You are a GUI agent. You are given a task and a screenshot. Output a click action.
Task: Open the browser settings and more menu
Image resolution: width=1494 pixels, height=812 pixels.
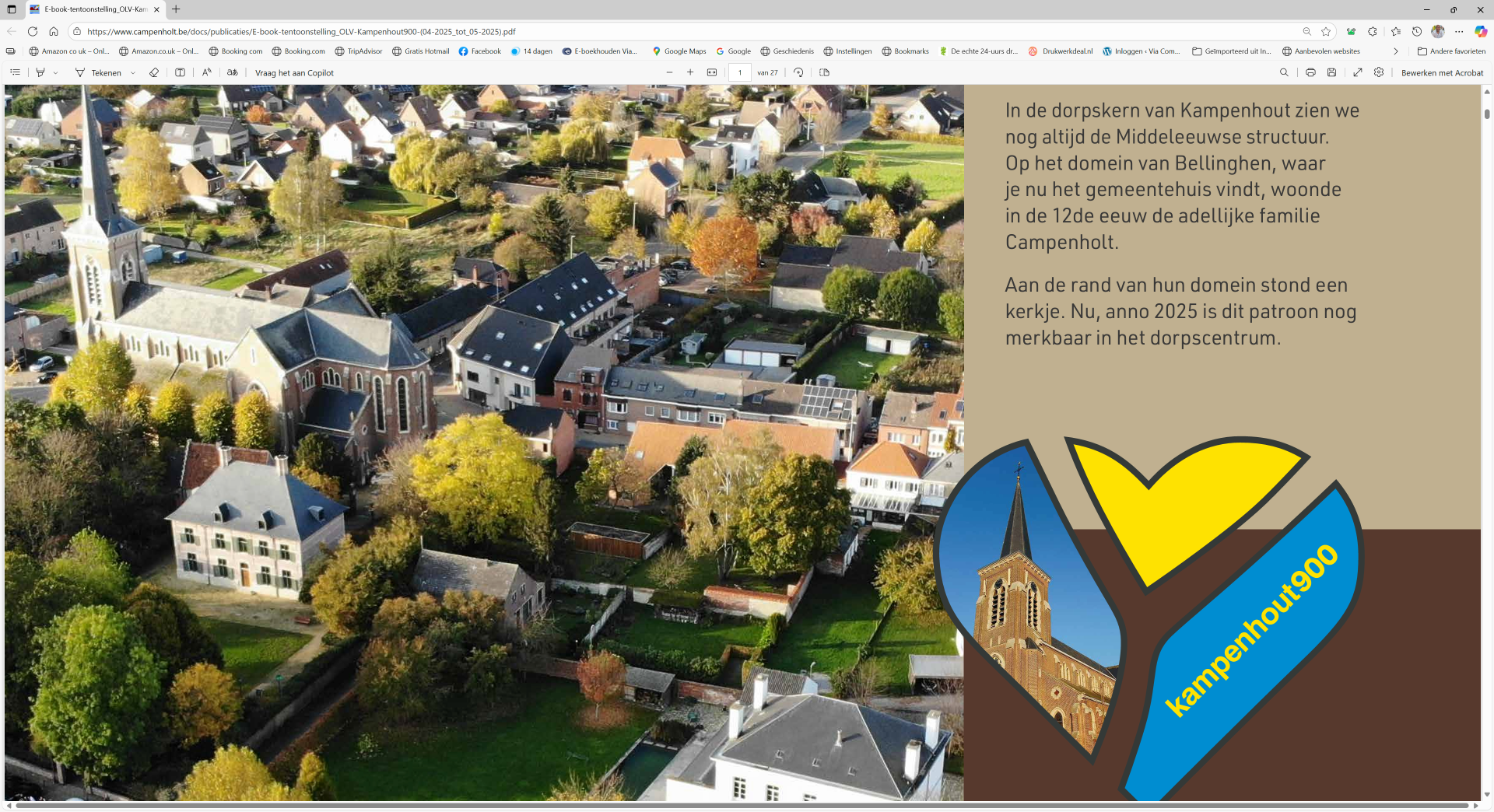coord(1459,31)
